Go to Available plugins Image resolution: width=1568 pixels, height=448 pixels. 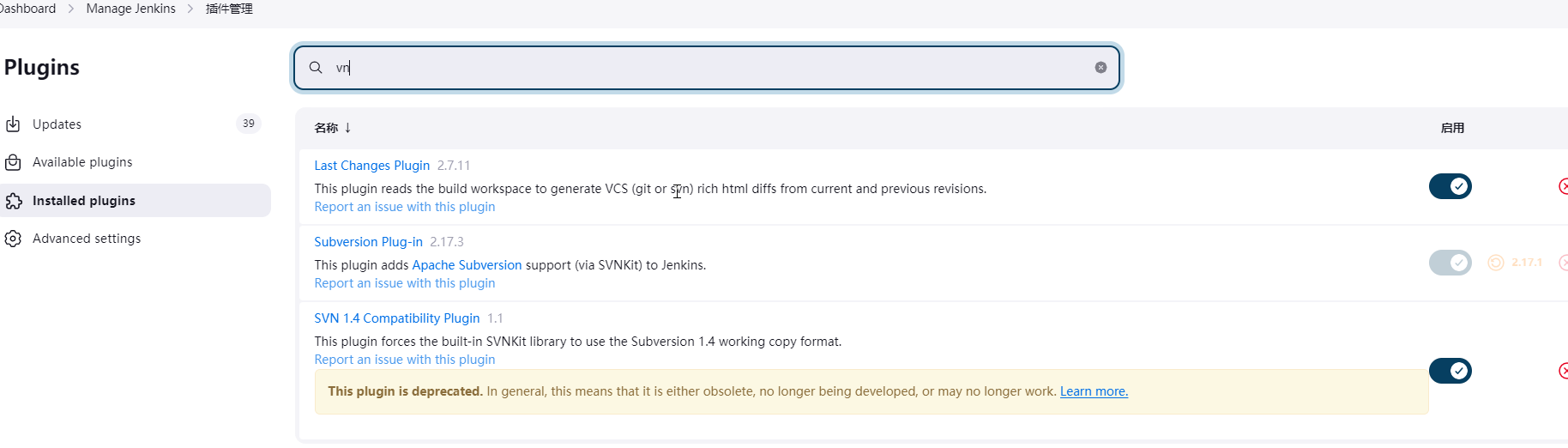pyautogui.click(x=82, y=162)
